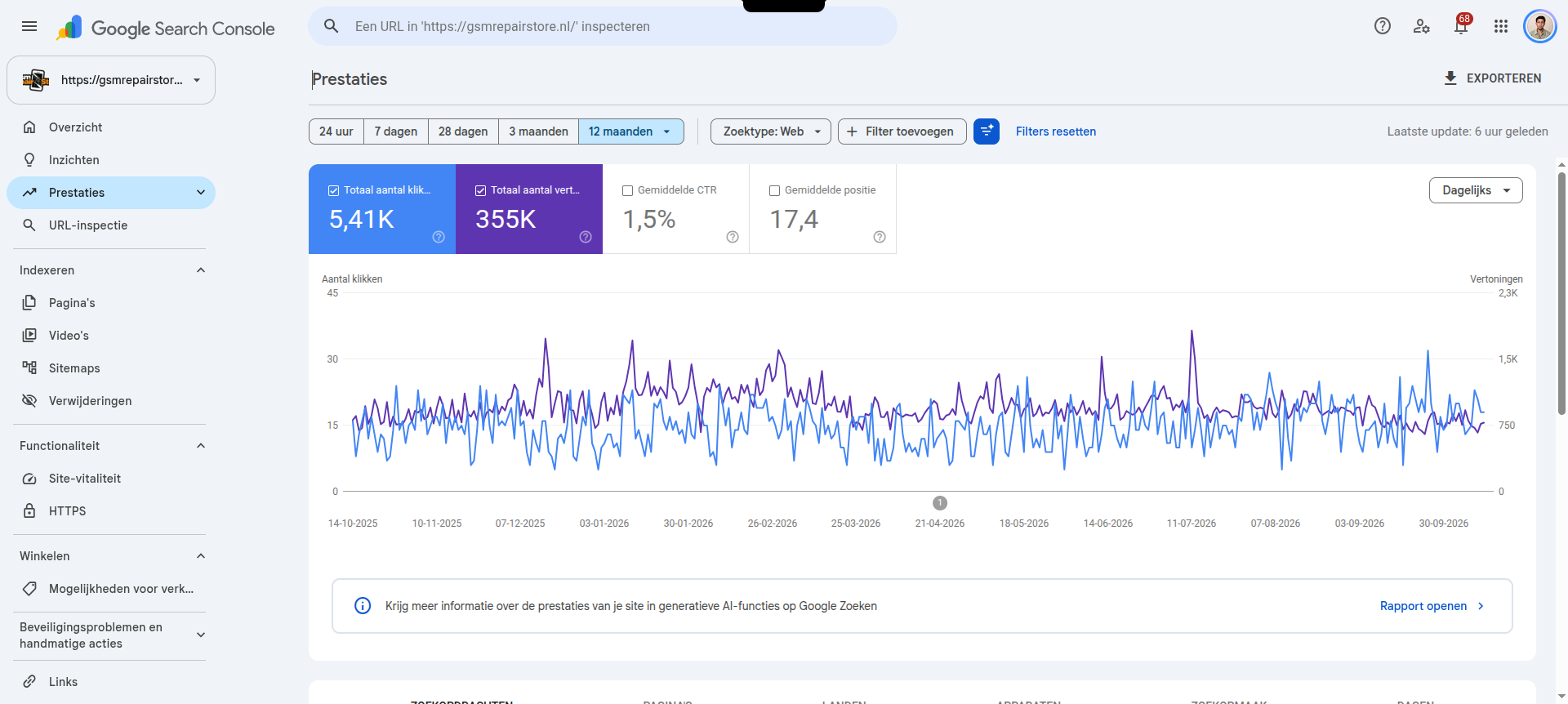Click the search magnifier icon in URL bar

[x=331, y=26]
